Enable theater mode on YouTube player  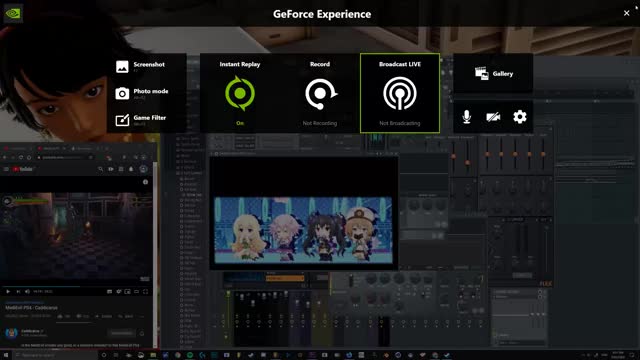click(x=136, y=291)
